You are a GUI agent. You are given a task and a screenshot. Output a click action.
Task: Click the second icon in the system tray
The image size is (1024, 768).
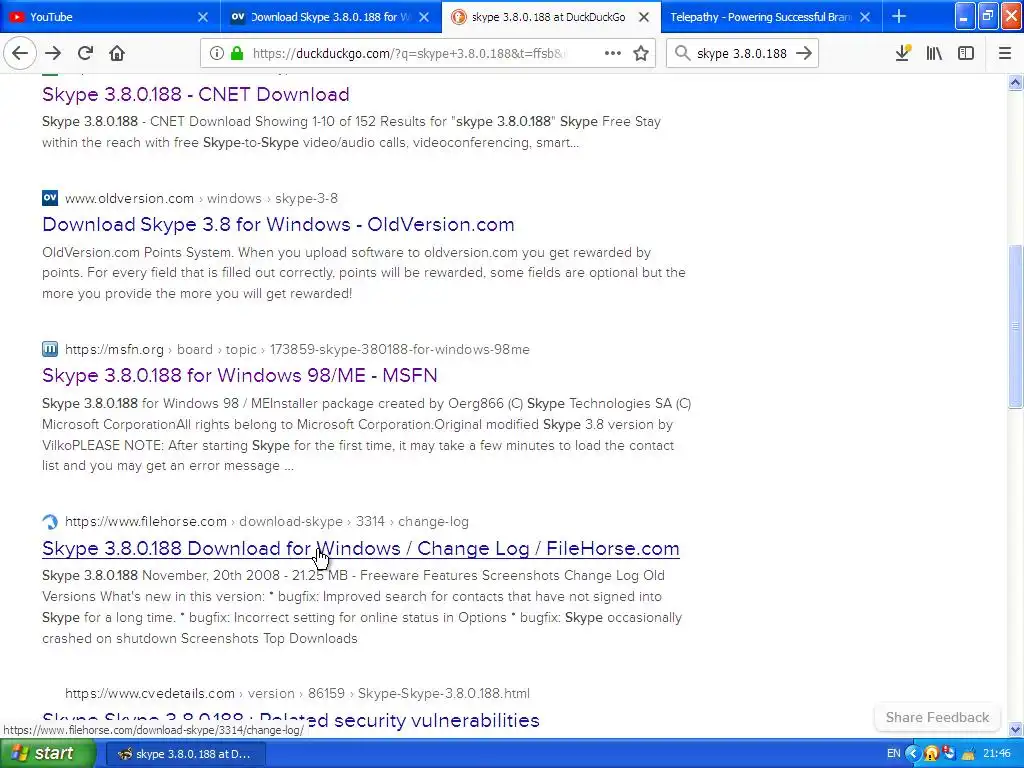[x=949, y=753]
